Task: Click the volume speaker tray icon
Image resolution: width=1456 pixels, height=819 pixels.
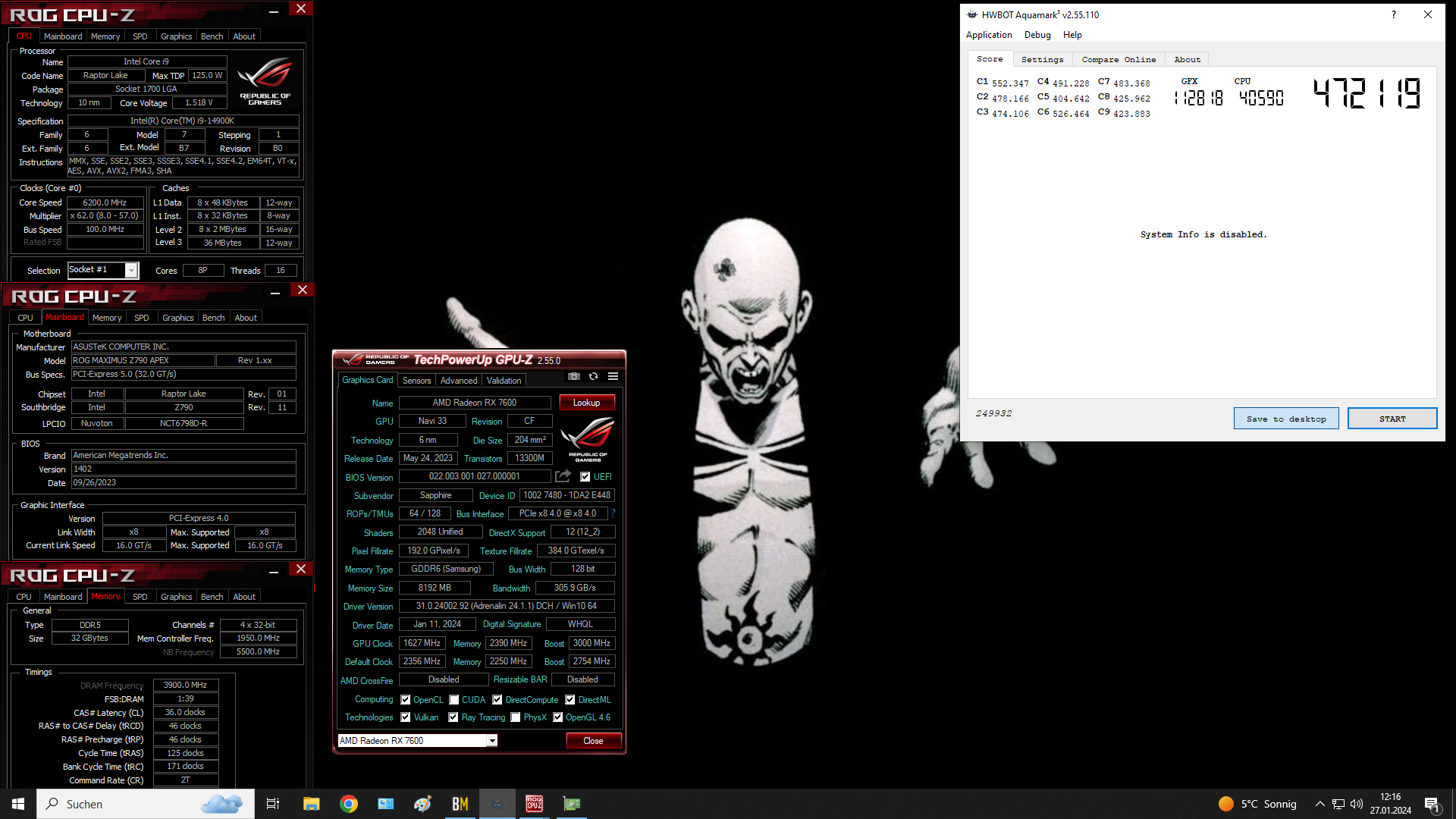Action: pyautogui.click(x=1357, y=804)
